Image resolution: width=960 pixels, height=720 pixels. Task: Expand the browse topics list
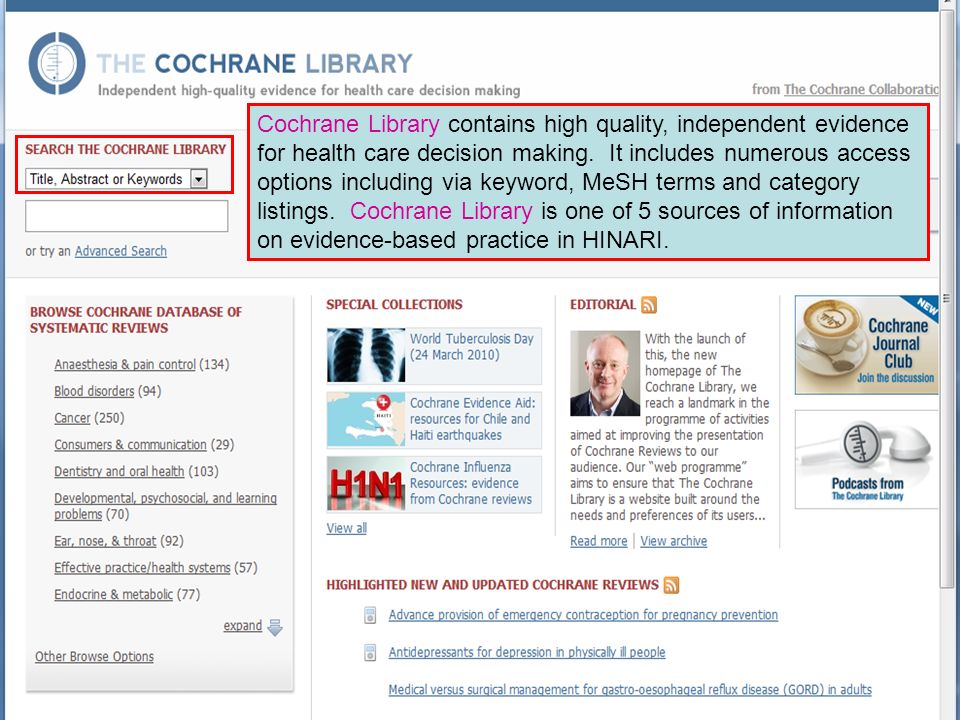pos(242,626)
